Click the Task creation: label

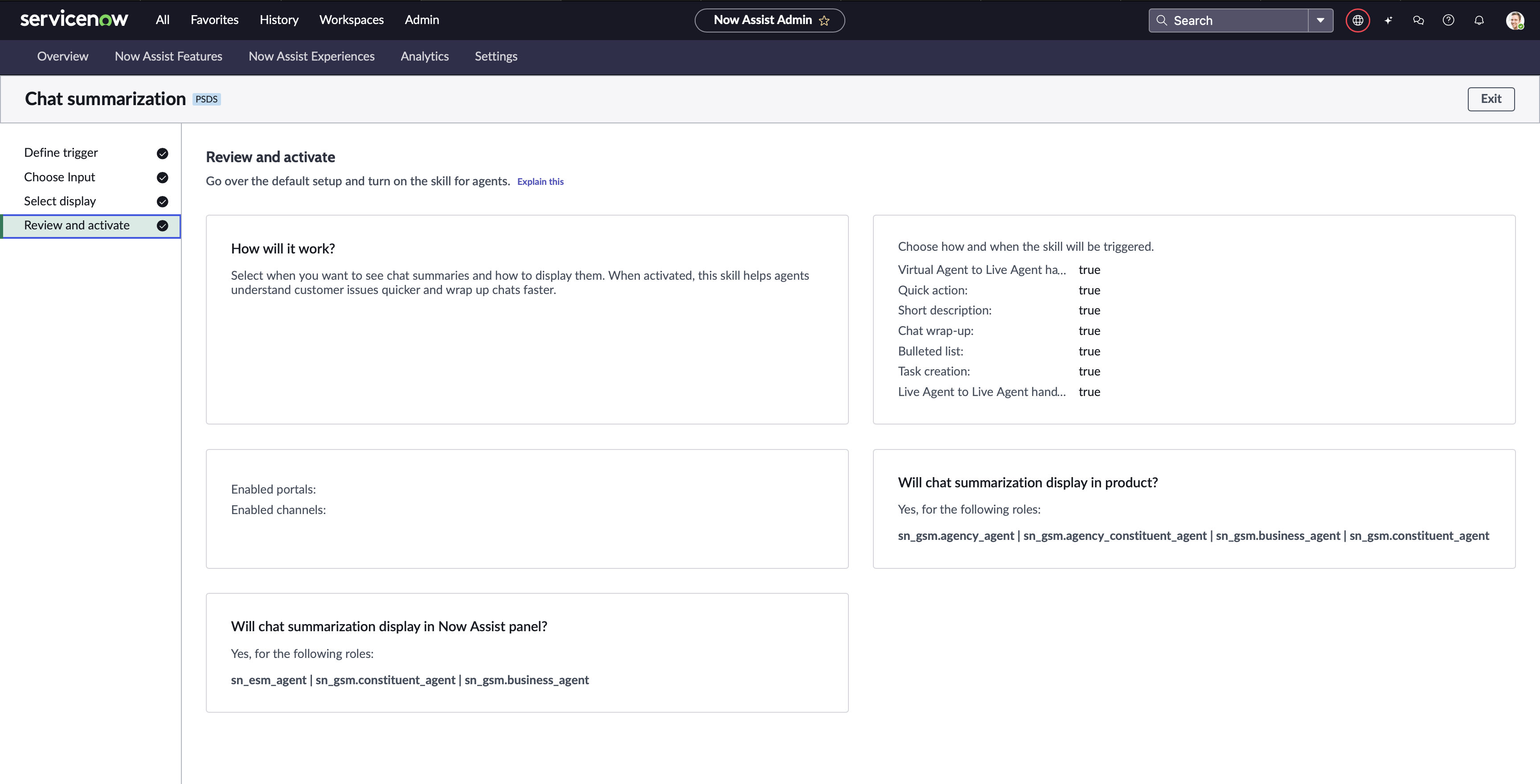[934, 372]
